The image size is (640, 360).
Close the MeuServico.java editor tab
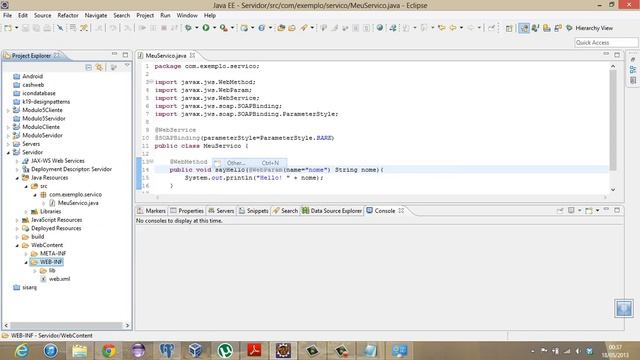tap(193, 55)
